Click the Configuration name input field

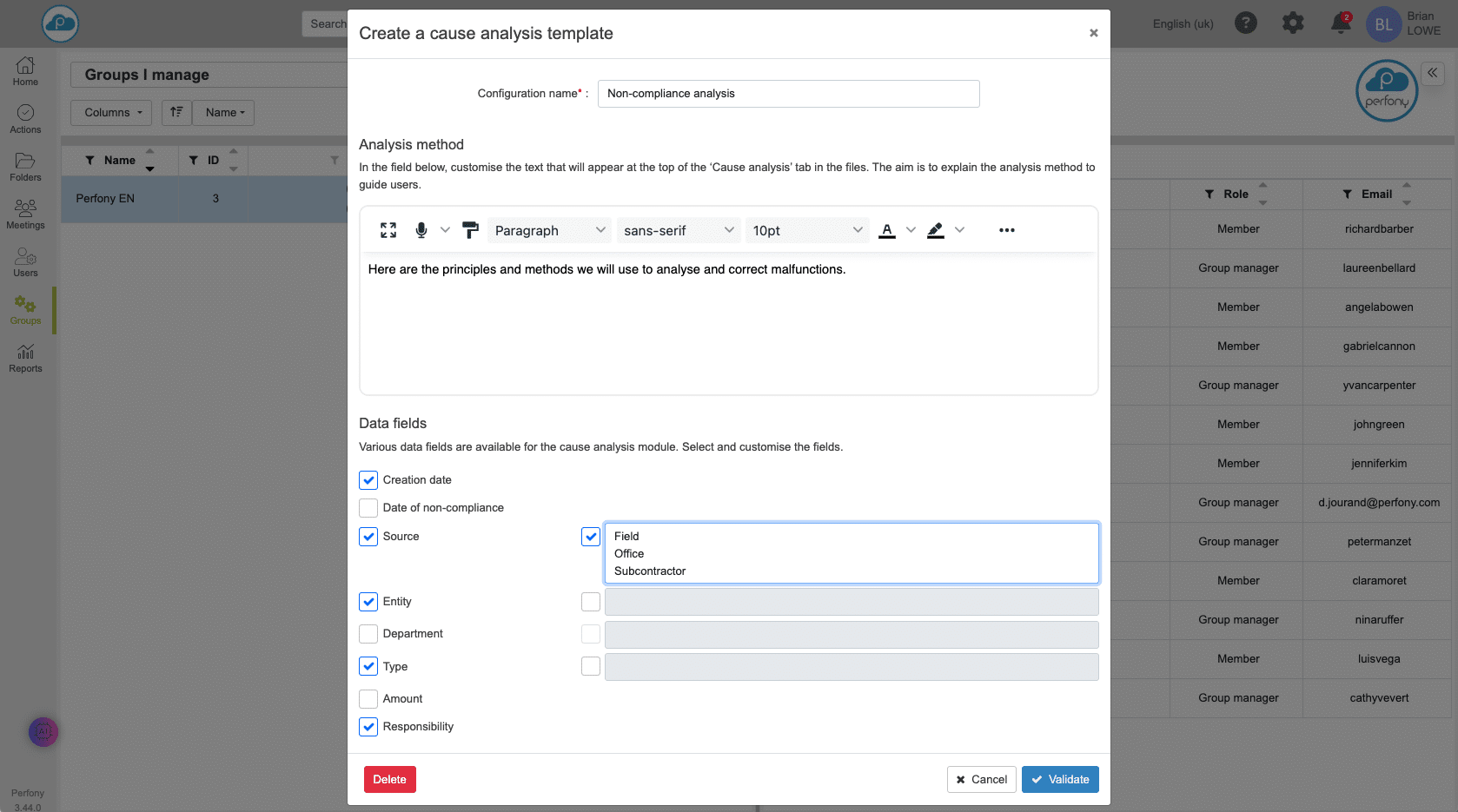788,94
